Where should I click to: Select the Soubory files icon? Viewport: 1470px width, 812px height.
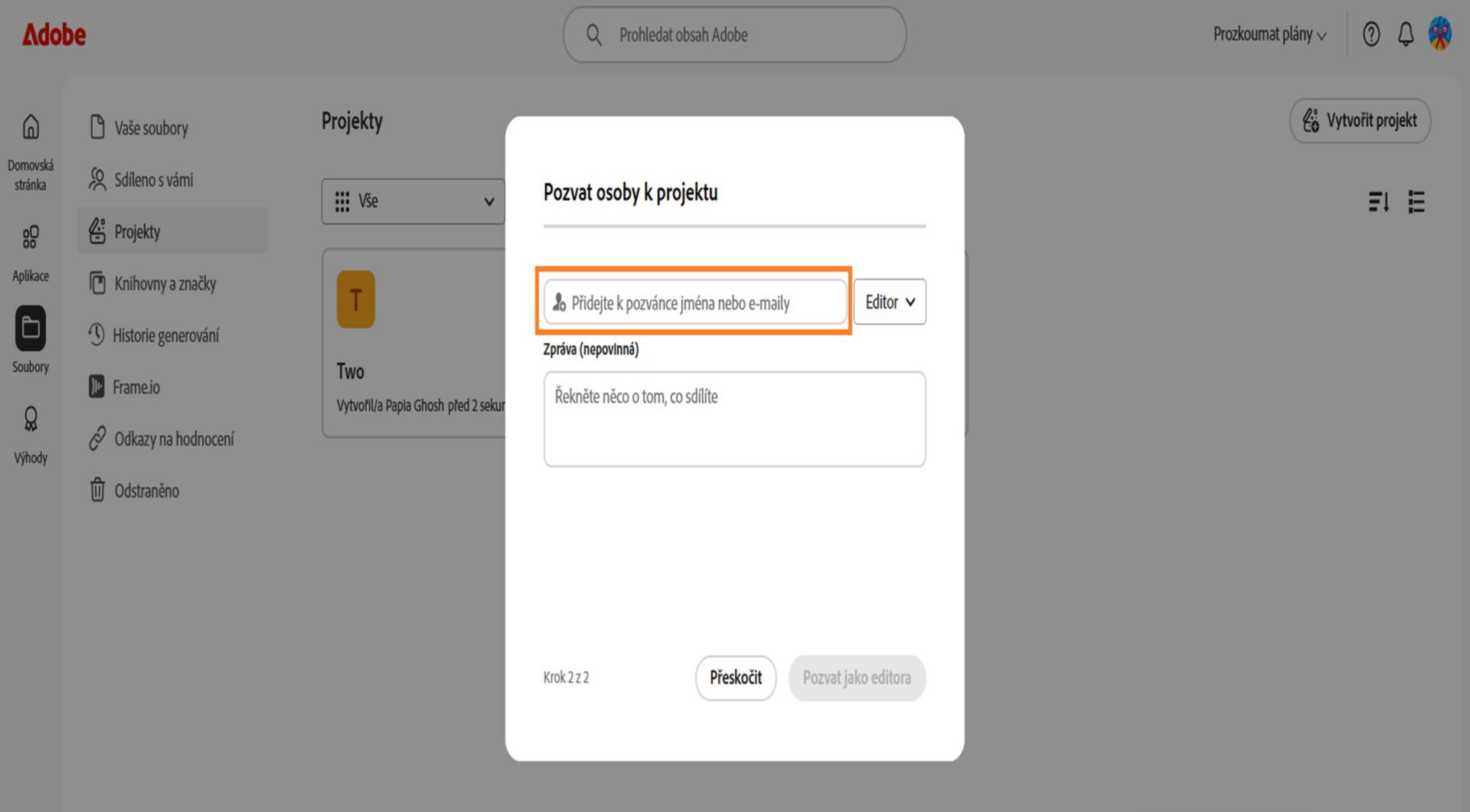point(31,328)
